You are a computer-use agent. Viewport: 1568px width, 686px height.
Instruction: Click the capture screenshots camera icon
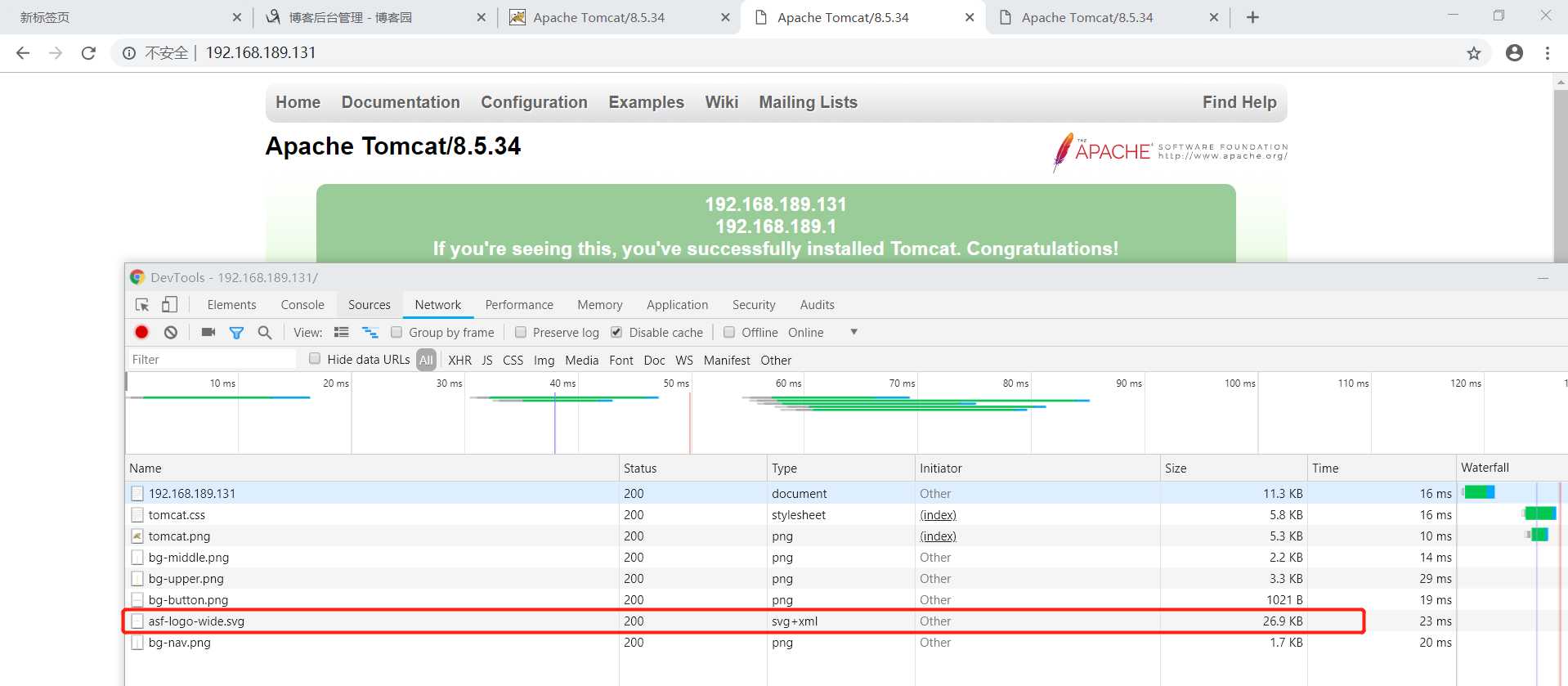click(x=208, y=332)
